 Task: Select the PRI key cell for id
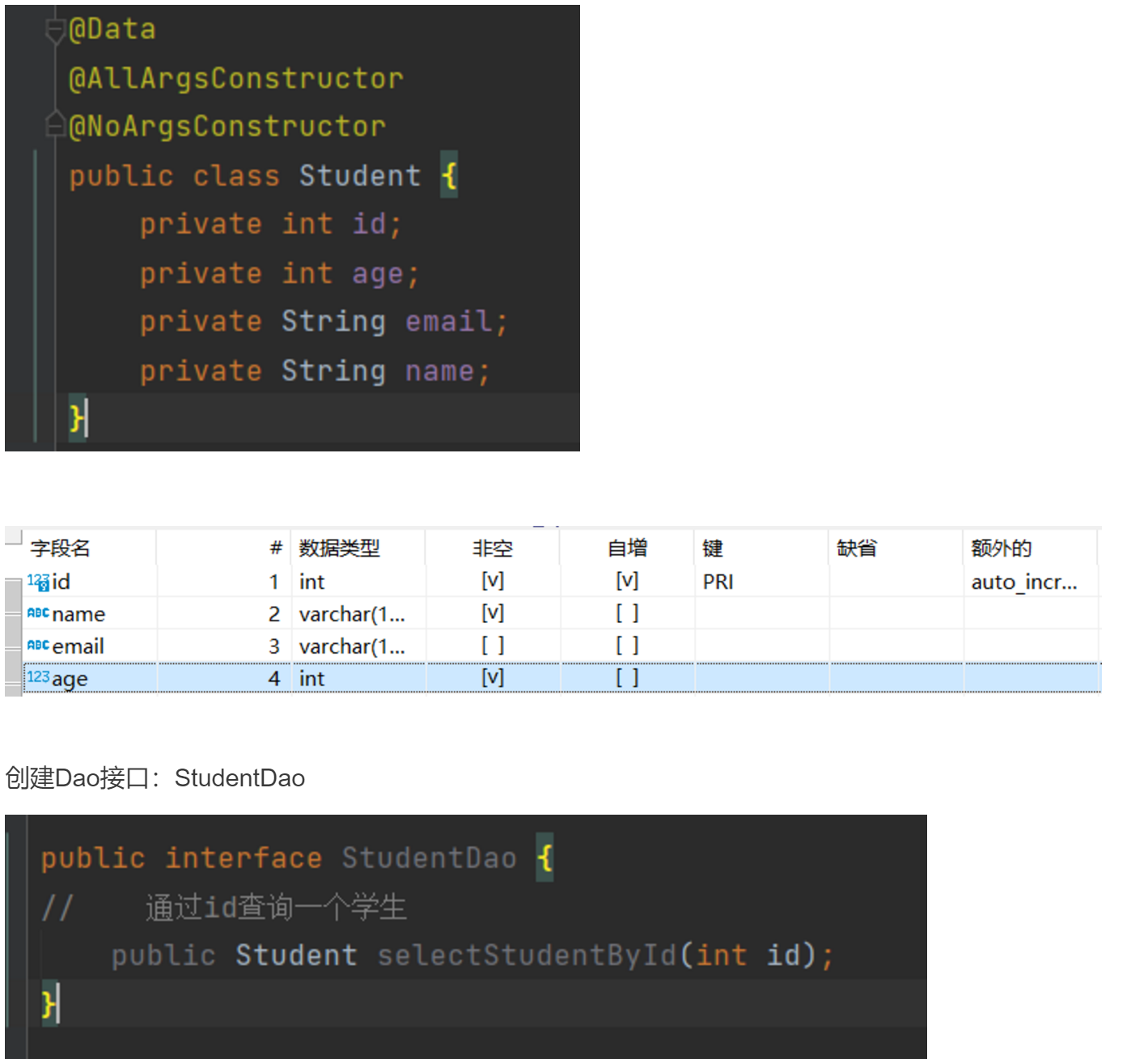pyautogui.click(x=718, y=582)
